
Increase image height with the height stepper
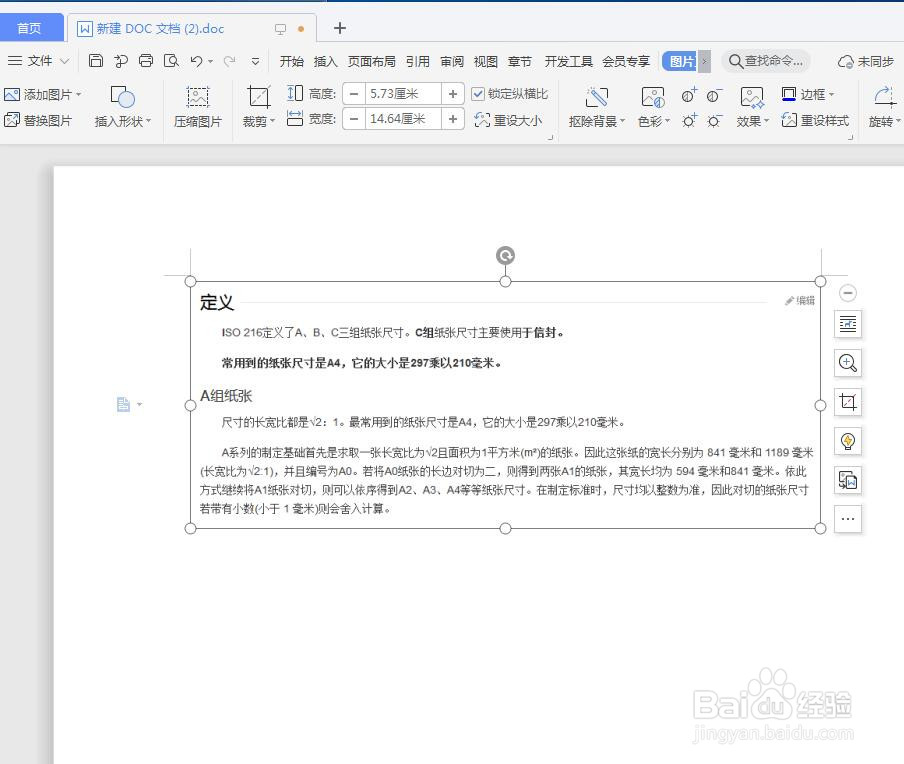point(453,93)
